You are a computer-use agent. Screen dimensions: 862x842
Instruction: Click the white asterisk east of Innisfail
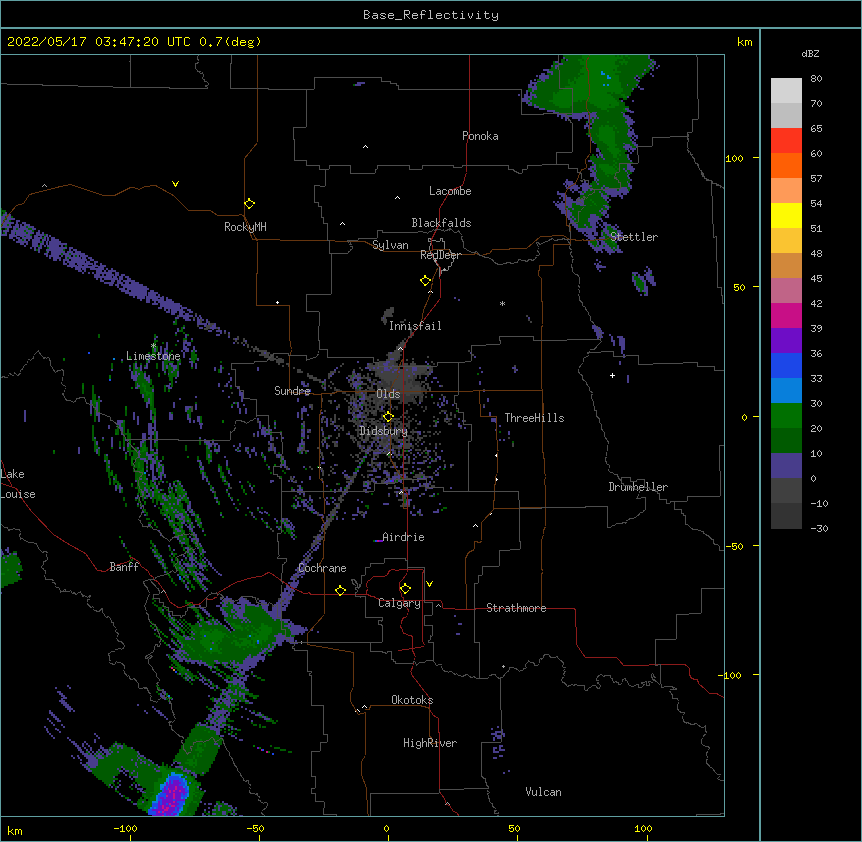coord(502,303)
